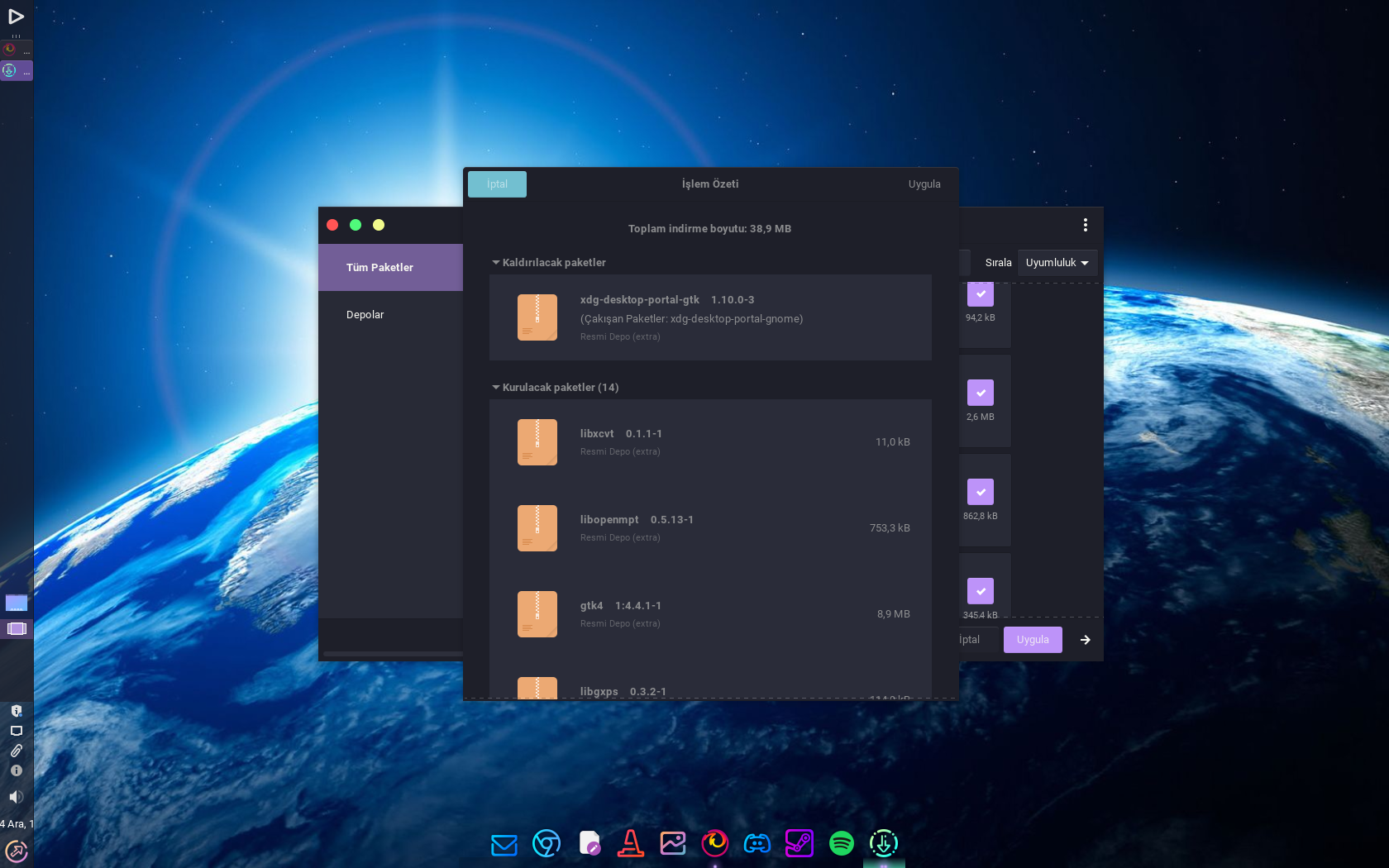Image resolution: width=1389 pixels, height=868 pixels.
Task: Uncheck the 862,8 kB package checkbox
Action: click(x=980, y=492)
